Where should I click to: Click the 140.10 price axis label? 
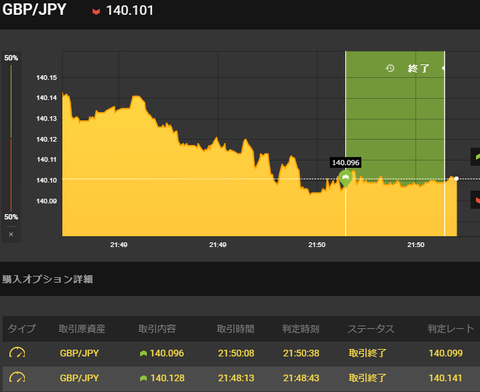pyautogui.click(x=47, y=180)
